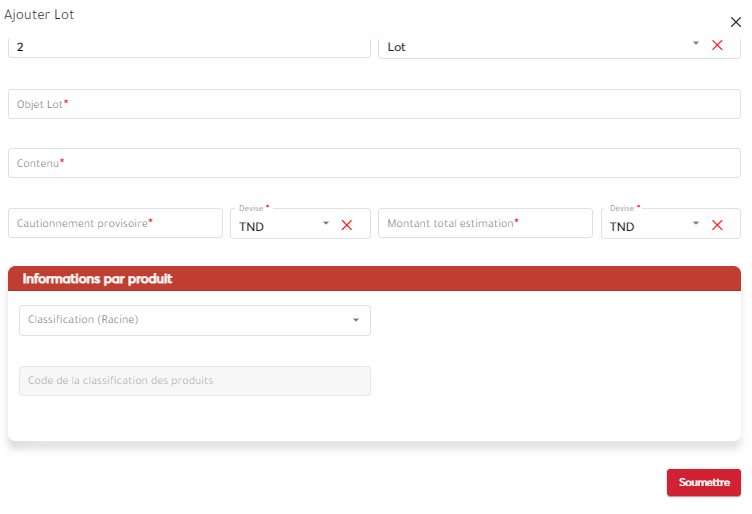Viewport: 752px width, 514px height.
Task: Click the Classification (Racine) placeholder text
Action: point(83,320)
